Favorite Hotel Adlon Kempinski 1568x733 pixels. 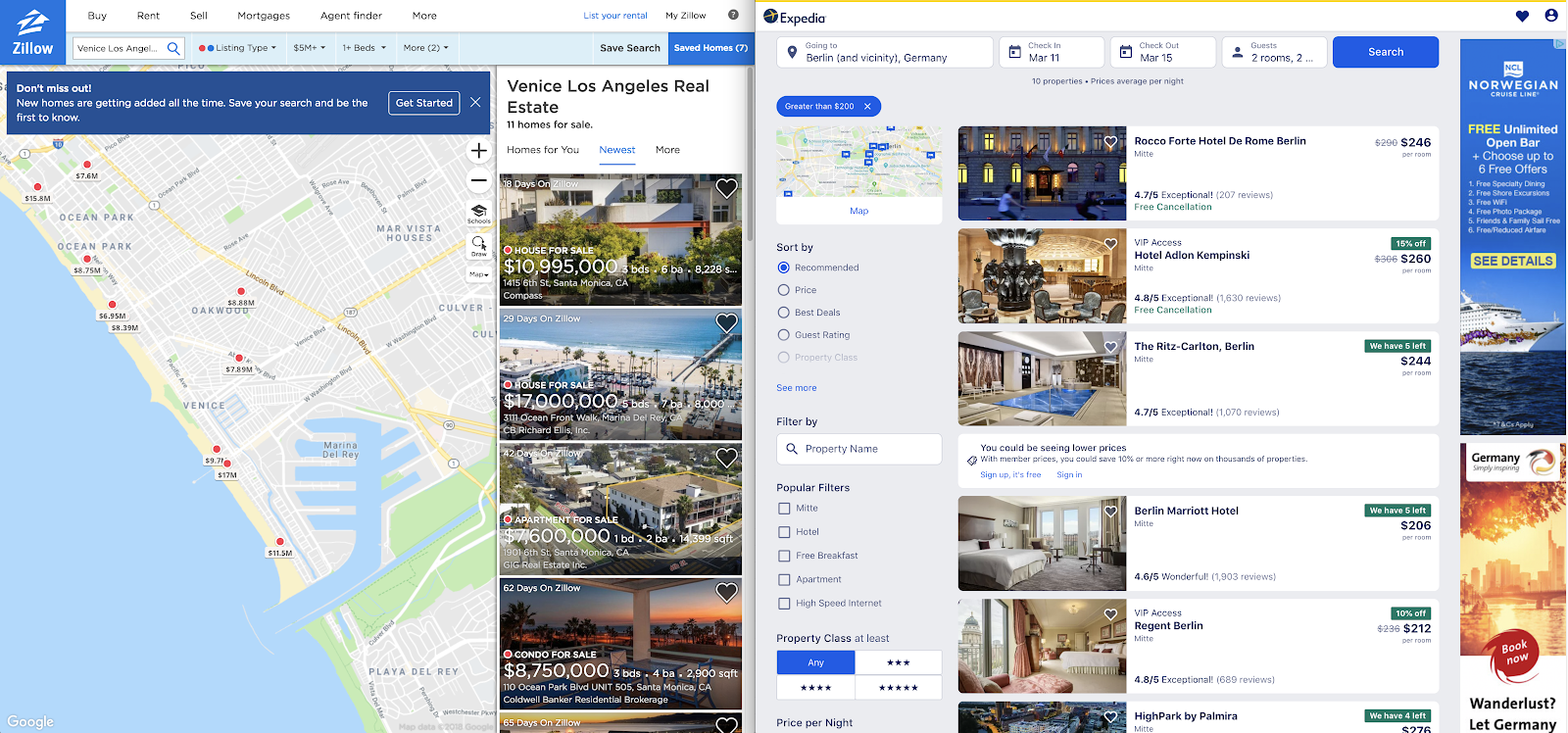tap(1110, 245)
